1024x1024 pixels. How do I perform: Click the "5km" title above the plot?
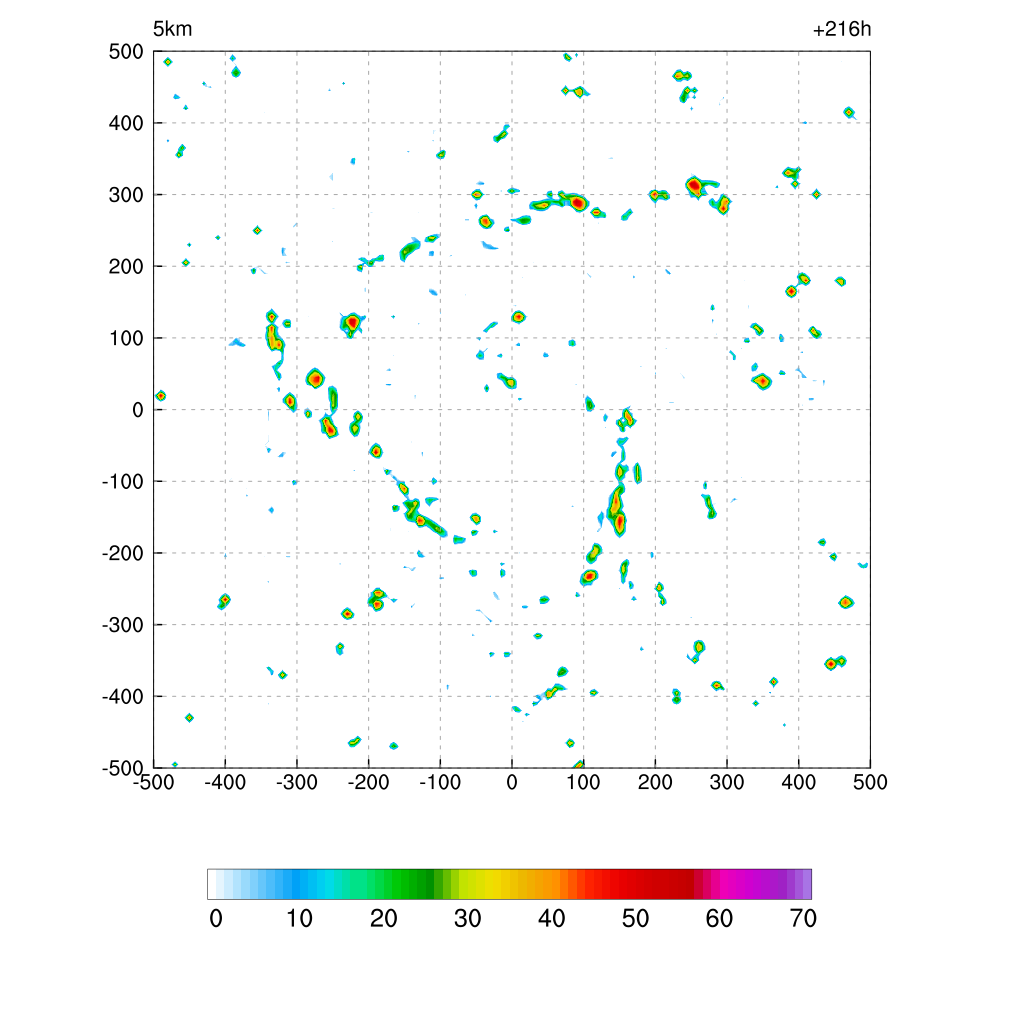point(172,29)
